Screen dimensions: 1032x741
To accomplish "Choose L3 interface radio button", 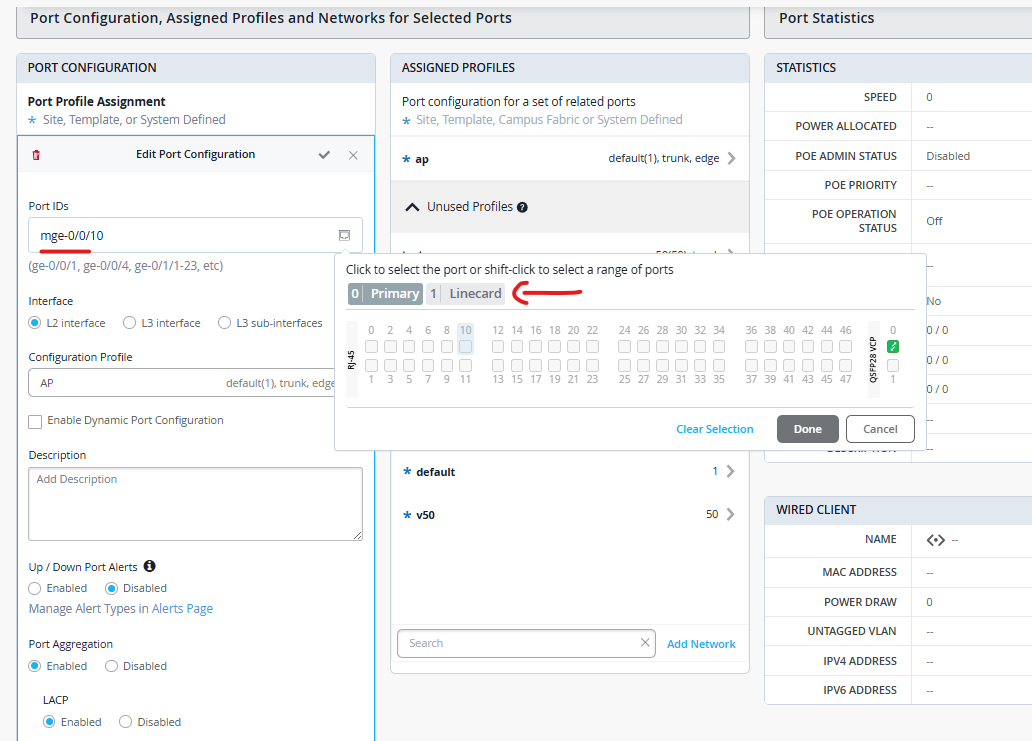I will pyautogui.click(x=130, y=323).
